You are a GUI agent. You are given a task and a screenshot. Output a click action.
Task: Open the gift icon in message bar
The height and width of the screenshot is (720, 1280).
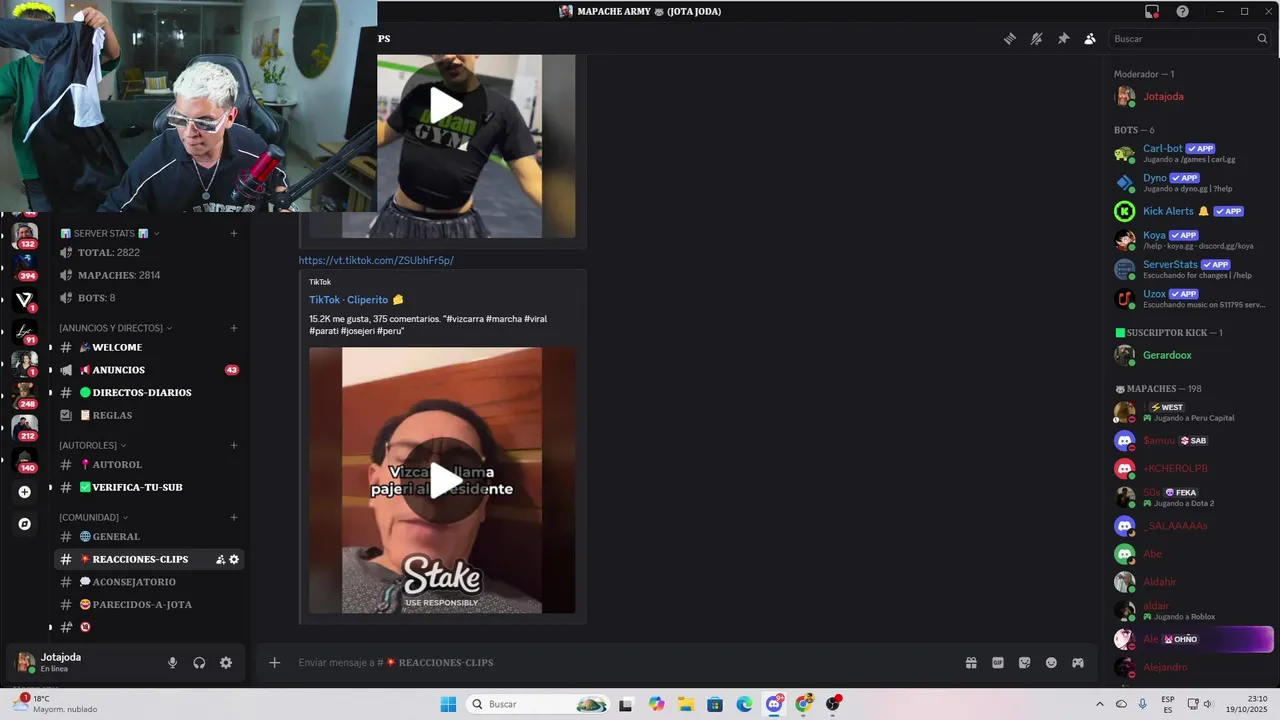(x=970, y=663)
